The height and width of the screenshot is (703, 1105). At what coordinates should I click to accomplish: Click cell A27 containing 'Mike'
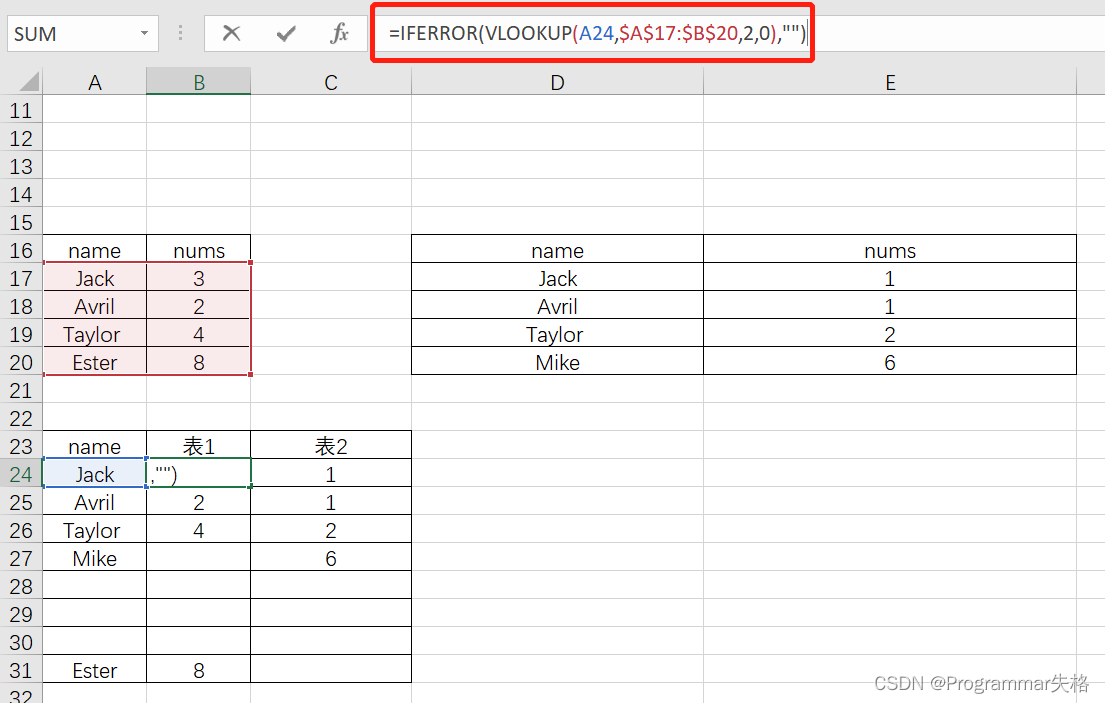(94, 558)
